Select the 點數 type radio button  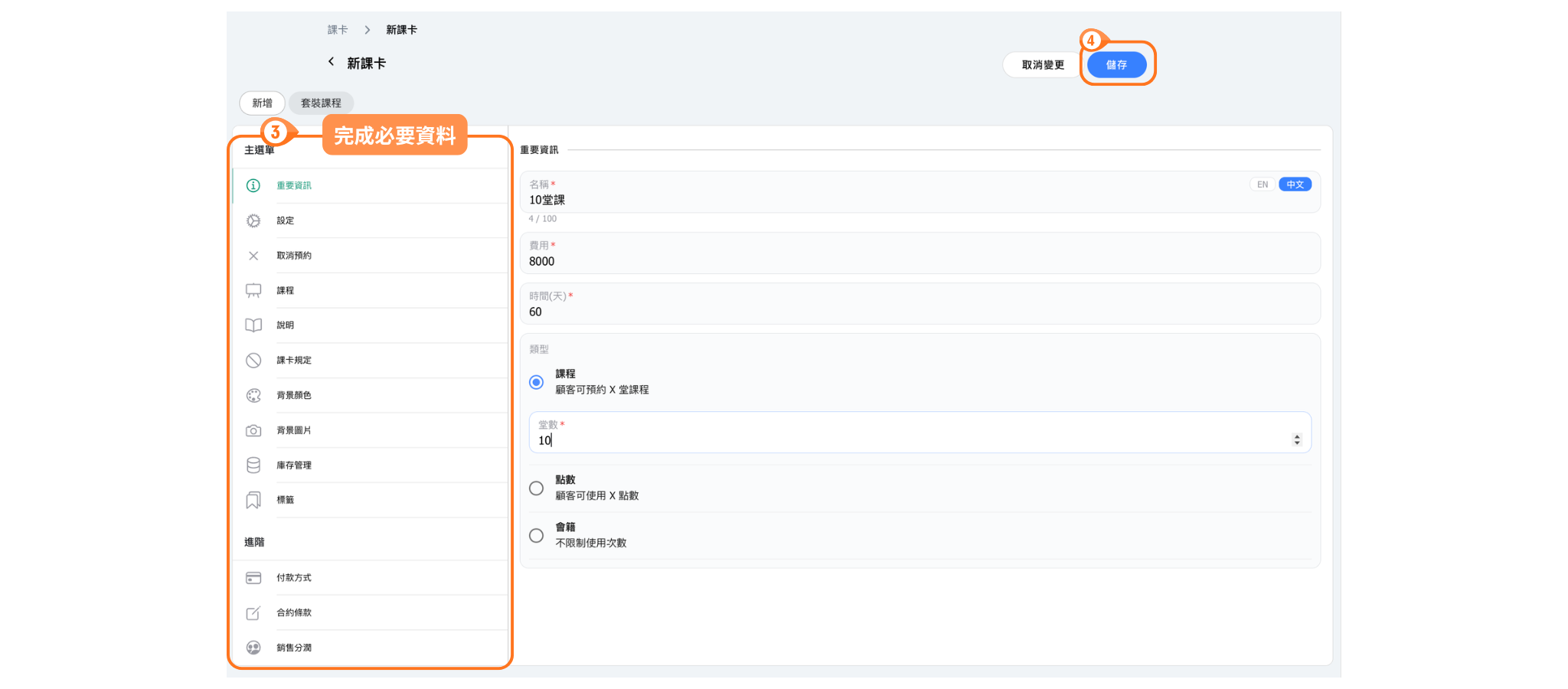click(537, 488)
